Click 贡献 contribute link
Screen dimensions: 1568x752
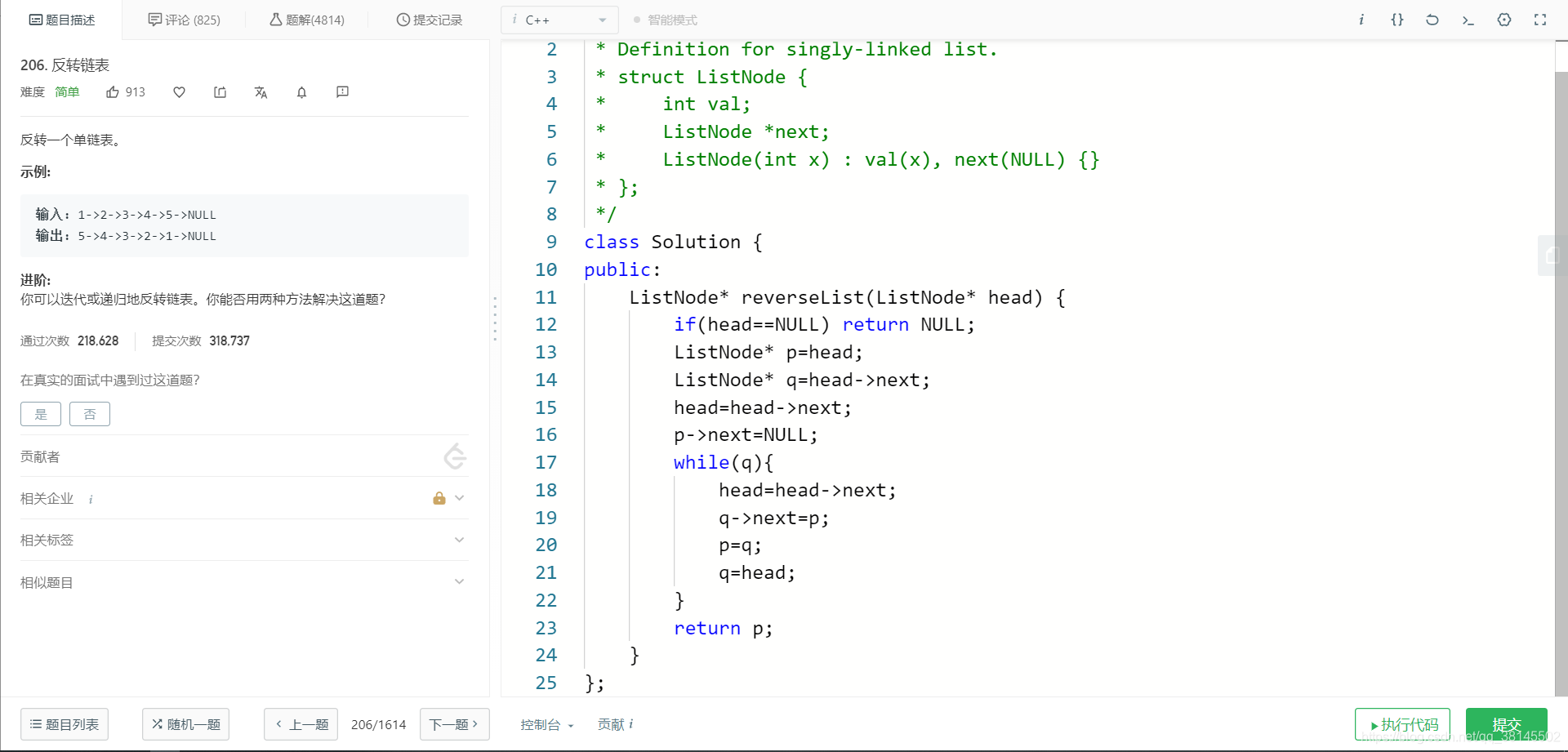pyautogui.click(x=611, y=724)
